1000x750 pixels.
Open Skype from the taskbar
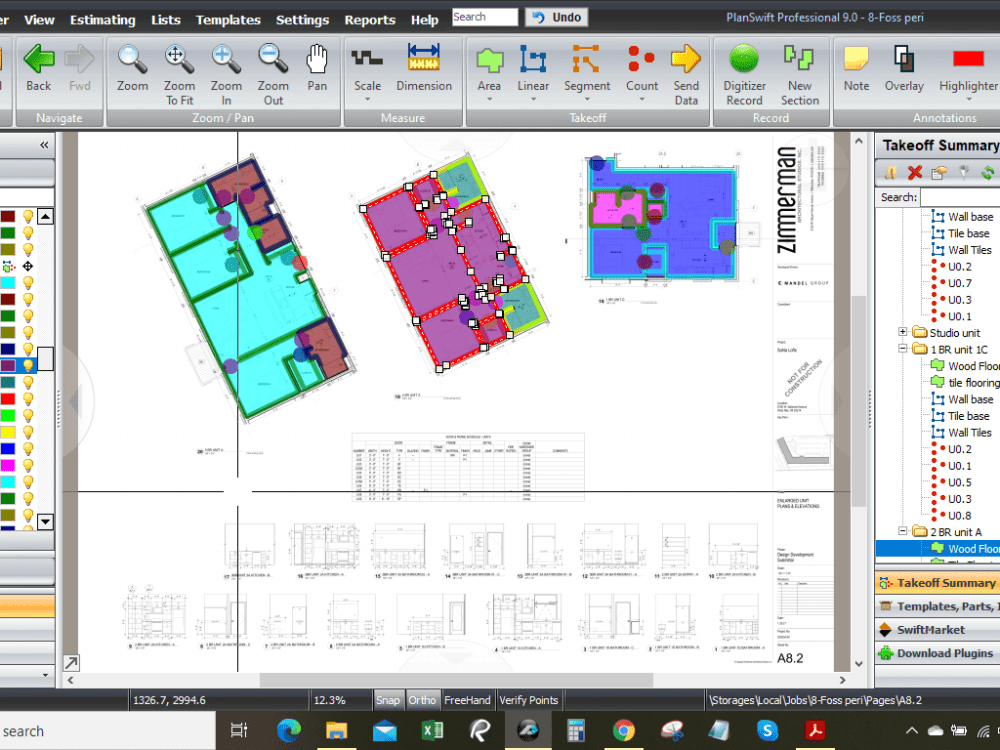click(x=767, y=730)
